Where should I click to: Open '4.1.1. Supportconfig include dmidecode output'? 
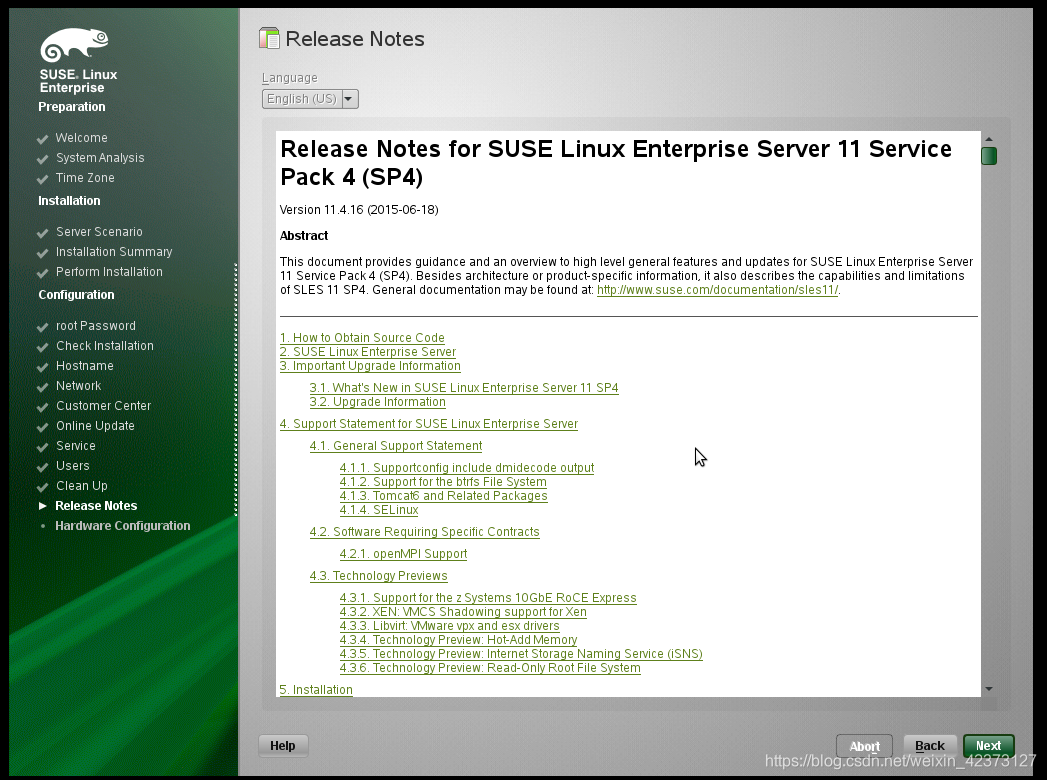467,468
